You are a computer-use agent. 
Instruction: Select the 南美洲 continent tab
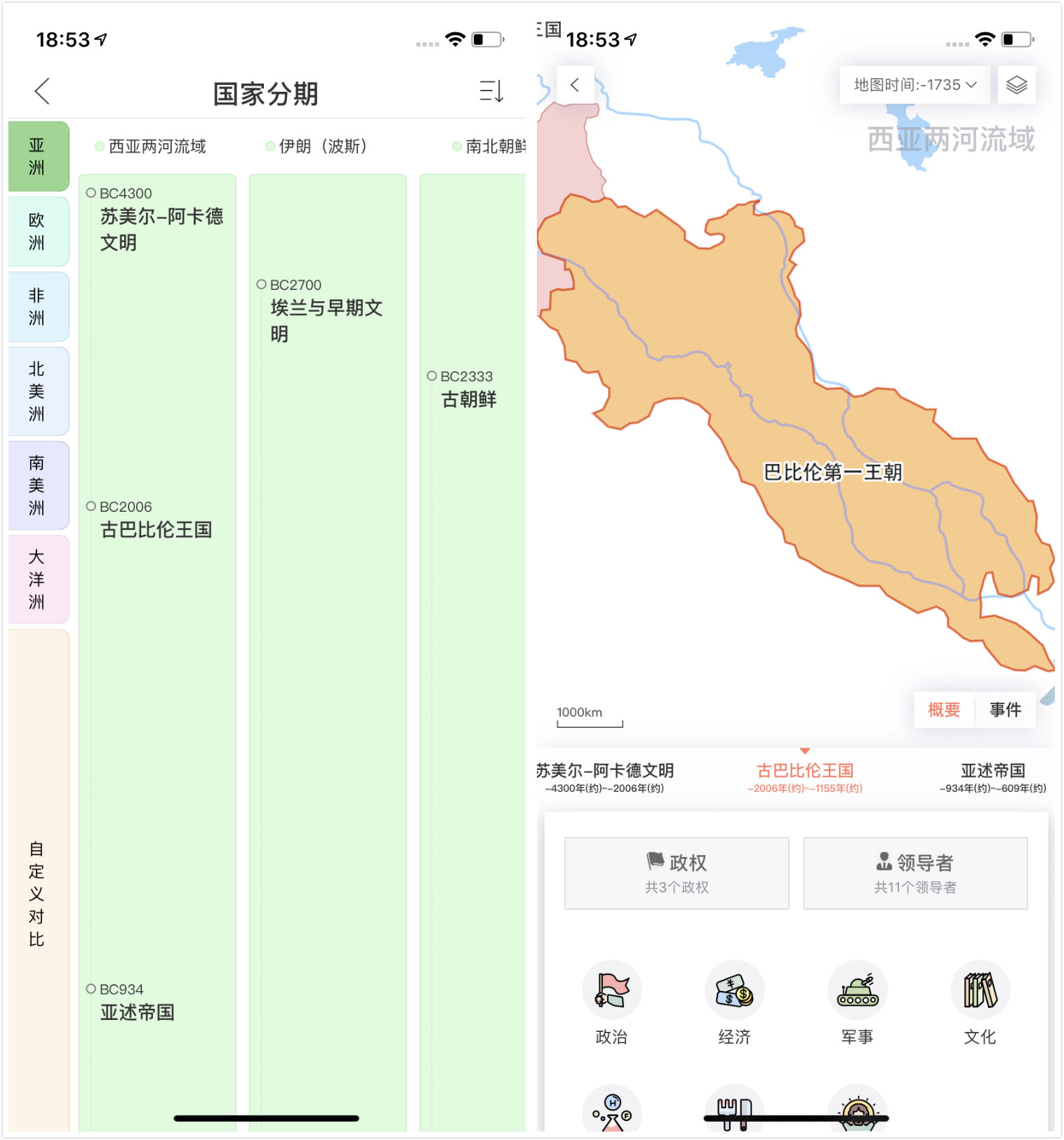39,485
